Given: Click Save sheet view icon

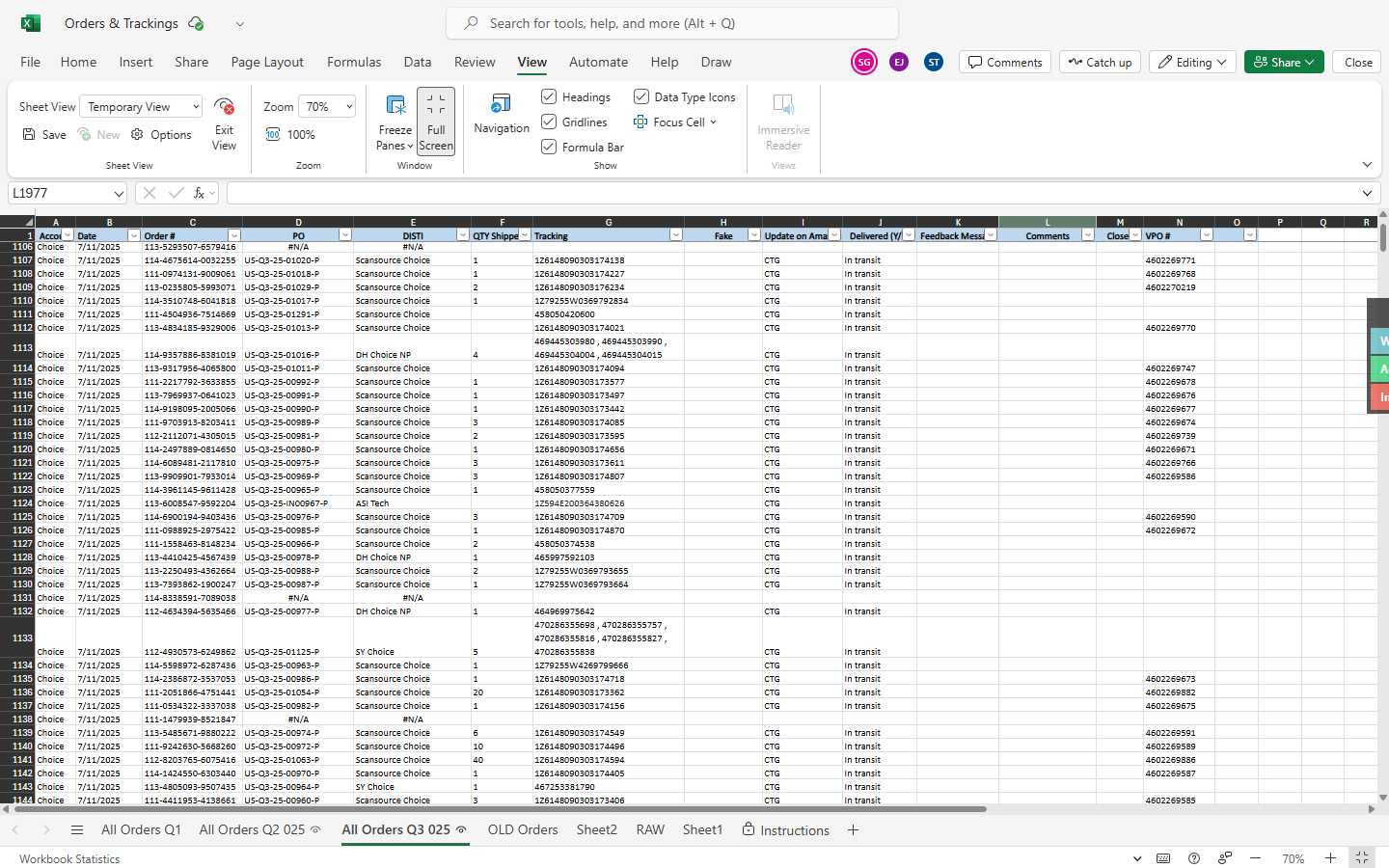Looking at the screenshot, I should coord(29,134).
